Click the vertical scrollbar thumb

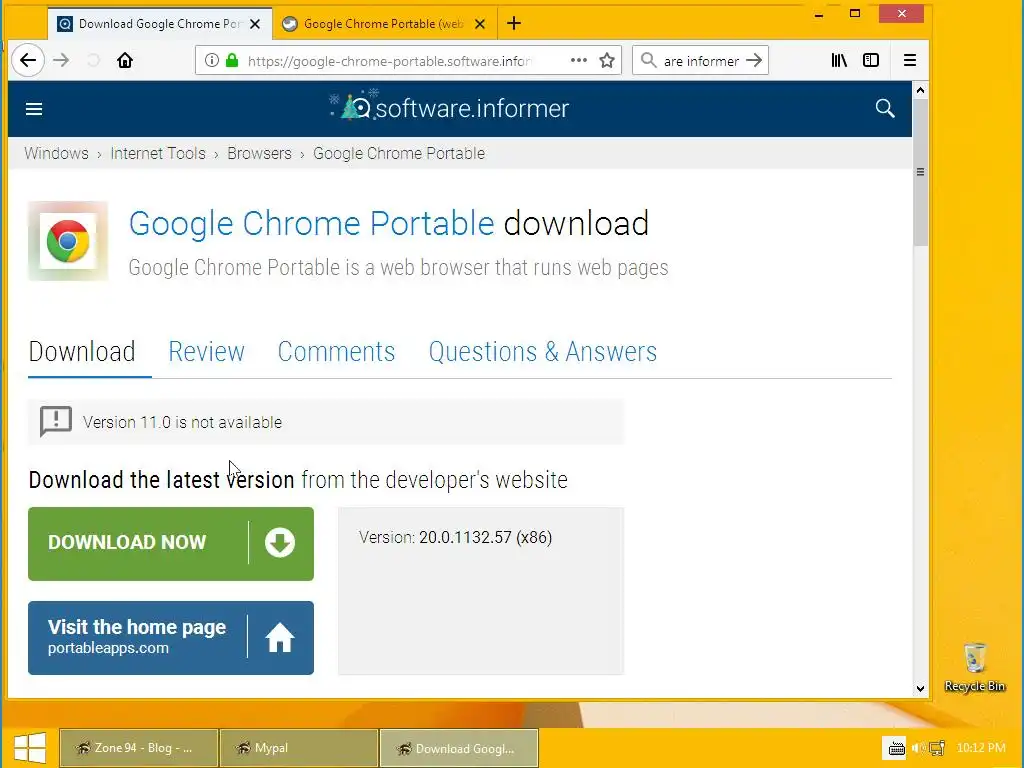point(920,172)
